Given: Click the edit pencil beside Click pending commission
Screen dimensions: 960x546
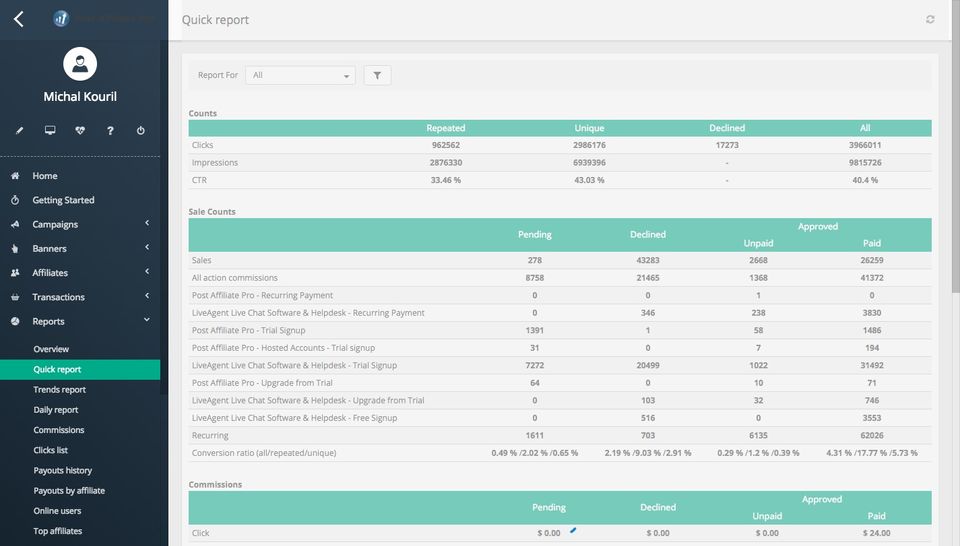Looking at the screenshot, I should (573, 530).
